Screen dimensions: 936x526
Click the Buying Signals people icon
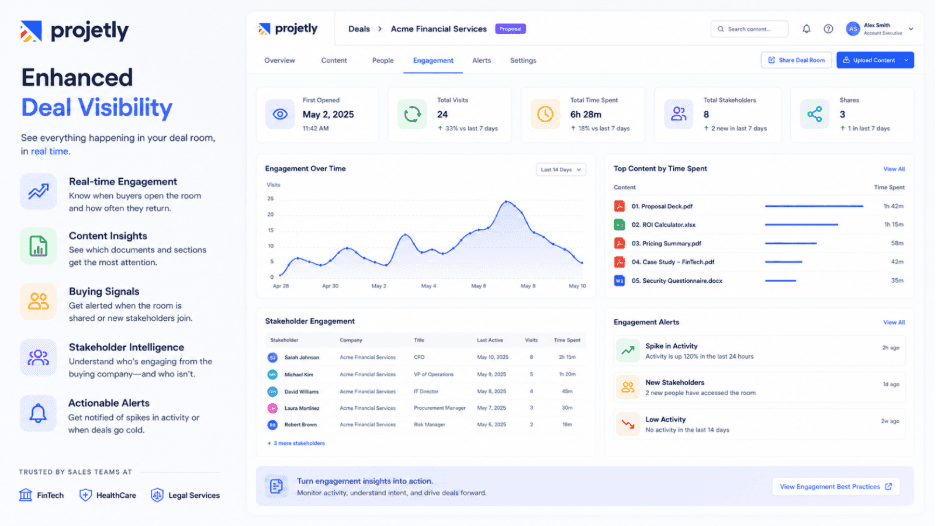[38, 301]
